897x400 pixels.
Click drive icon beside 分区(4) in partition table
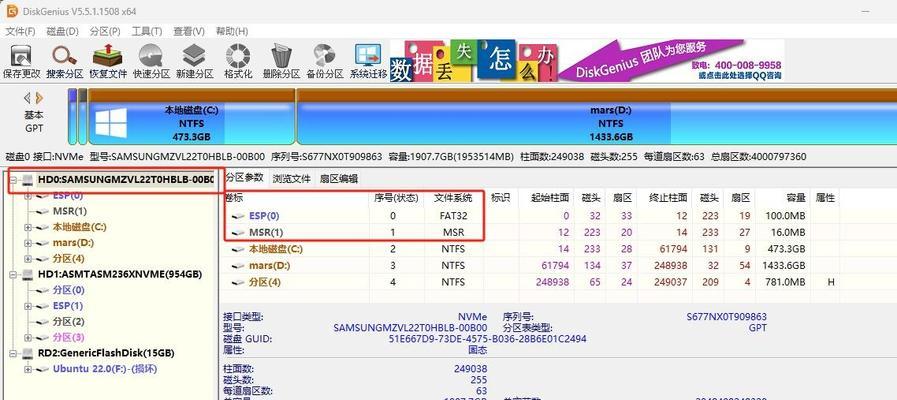point(239,283)
